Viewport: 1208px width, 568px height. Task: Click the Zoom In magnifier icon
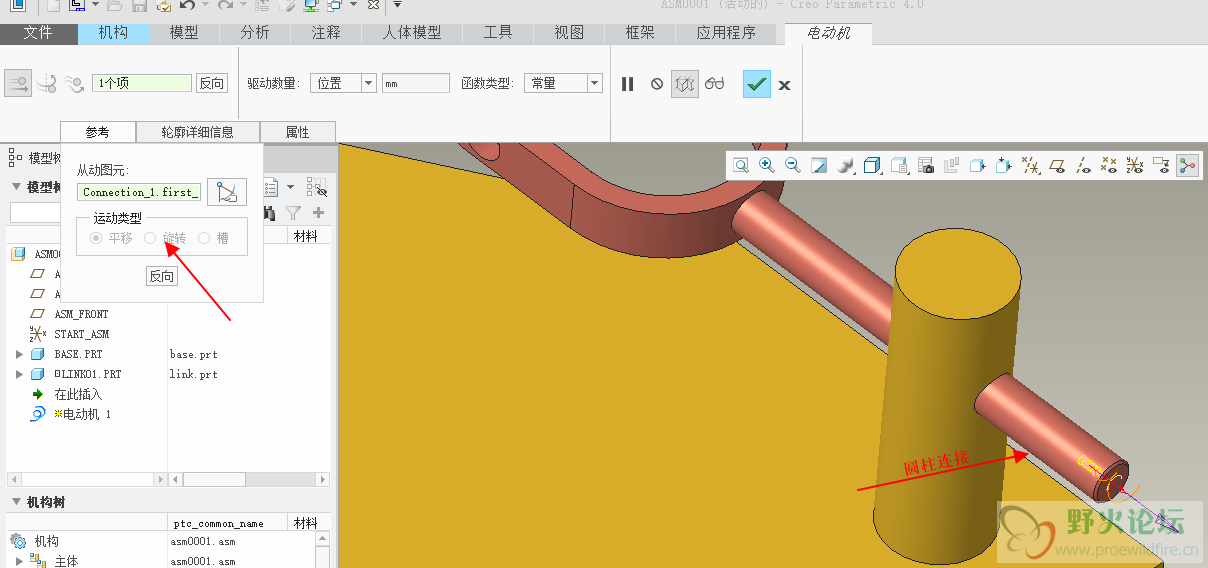click(x=767, y=165)
